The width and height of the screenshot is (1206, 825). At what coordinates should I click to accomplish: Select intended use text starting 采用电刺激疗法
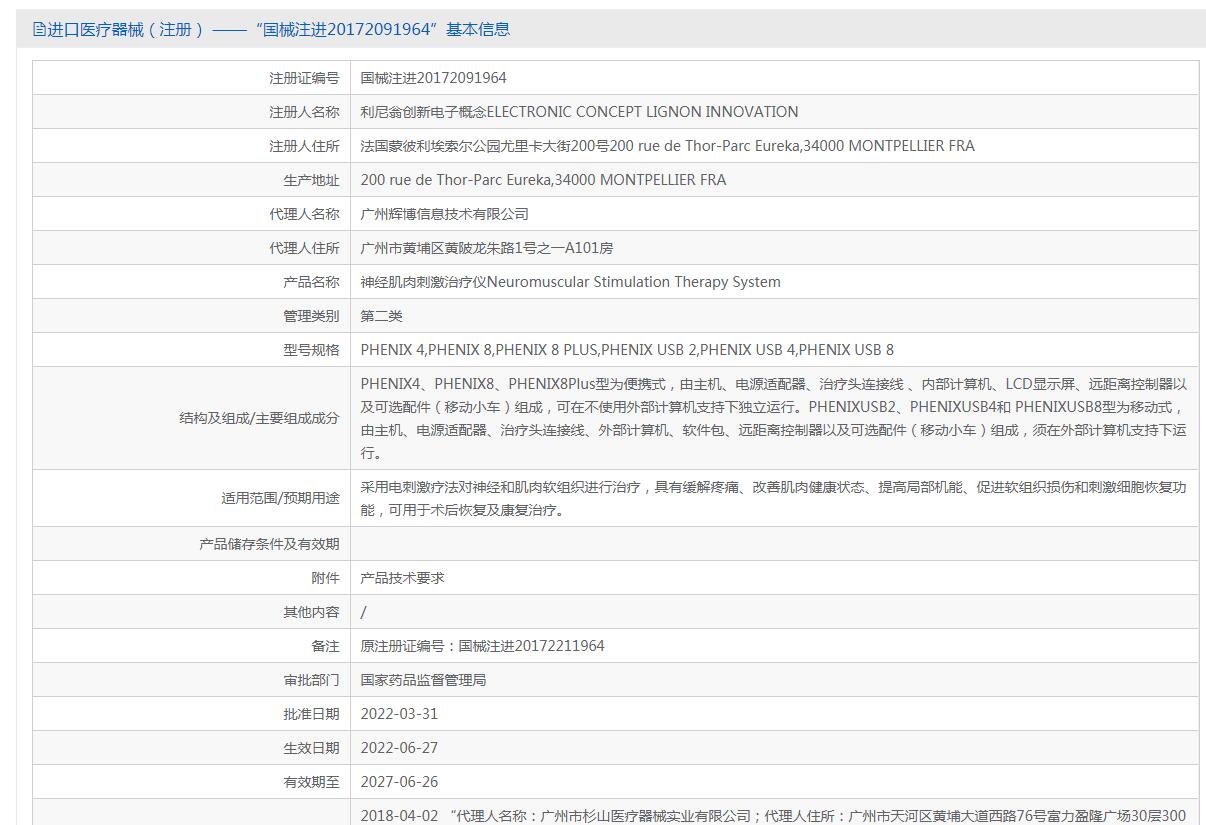[774, 498]
